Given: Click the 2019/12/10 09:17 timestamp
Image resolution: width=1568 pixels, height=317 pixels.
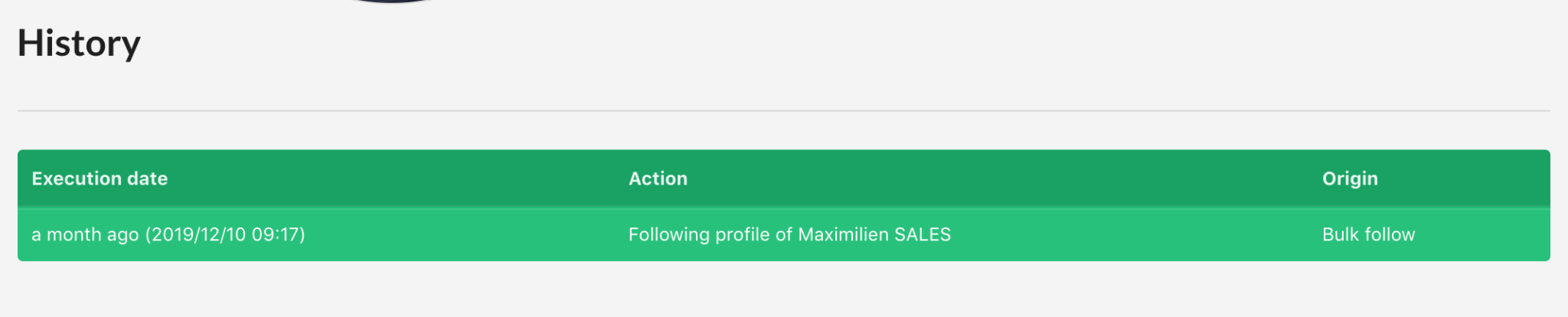Looking at the screenshot, I should point(225,234).
